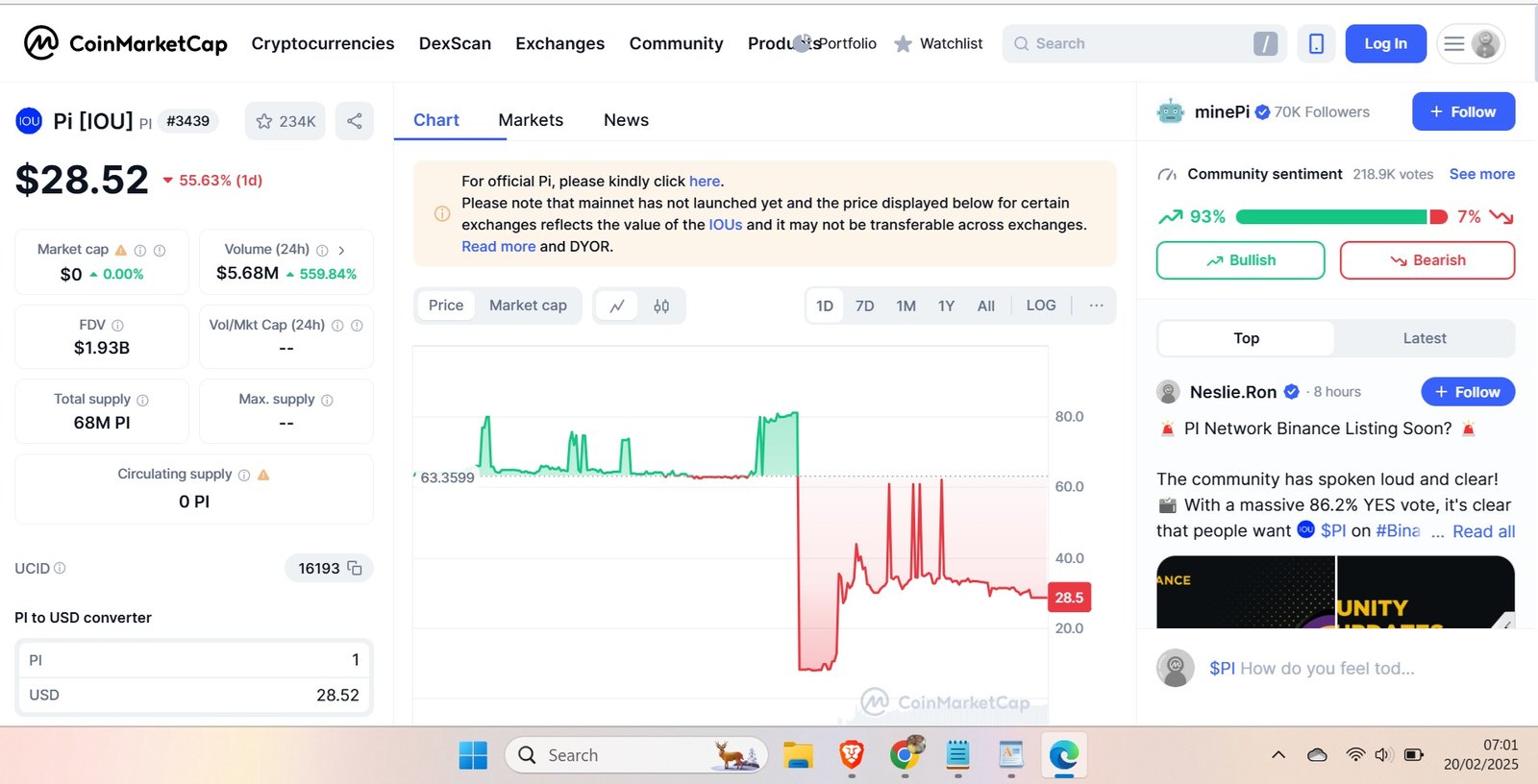This screenshot has height=784, width=1538.
Task: Open the Chart tab
Action: point(436,120)
